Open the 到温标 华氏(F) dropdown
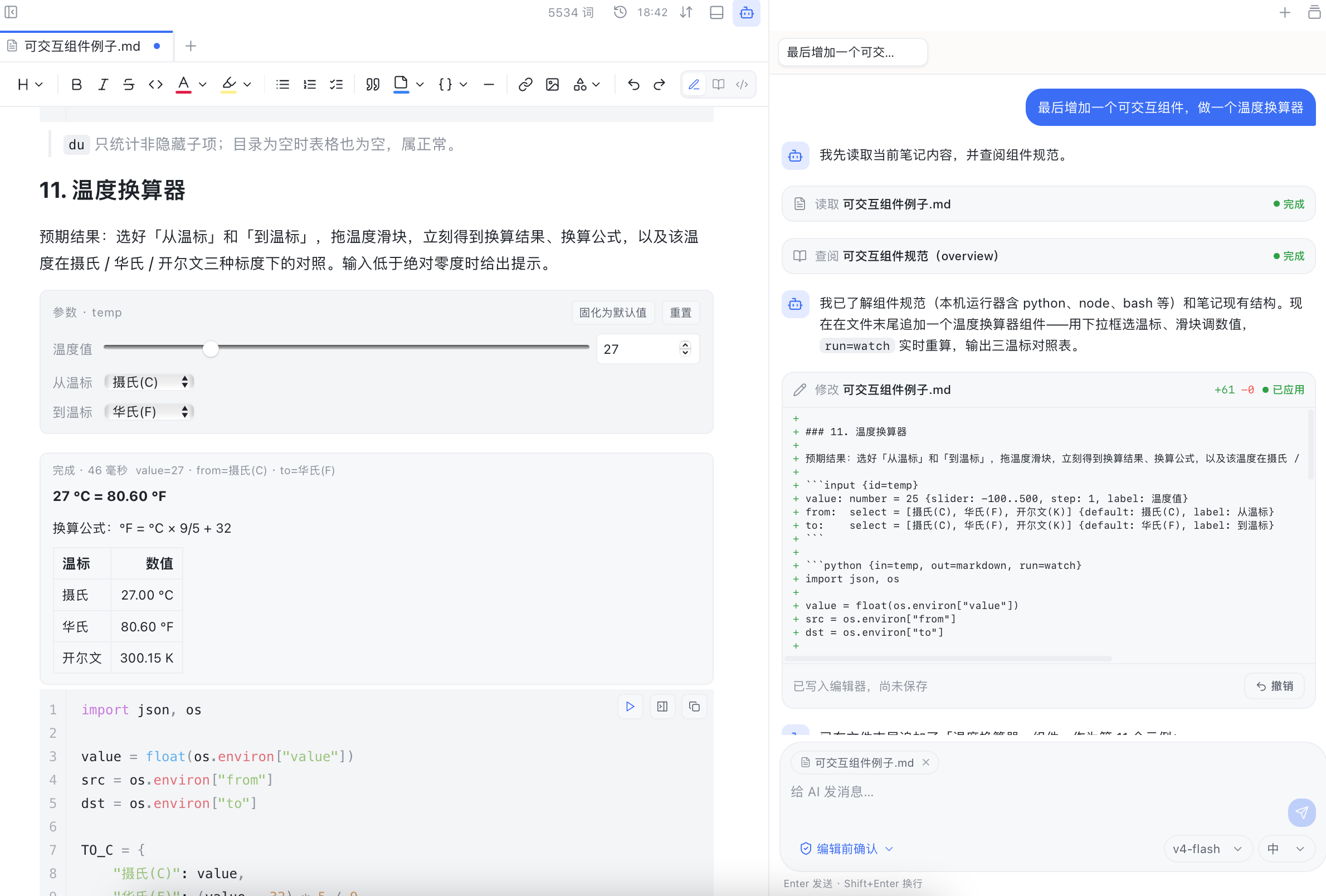Screen dimensions: 1326x896 pos(149,411)
